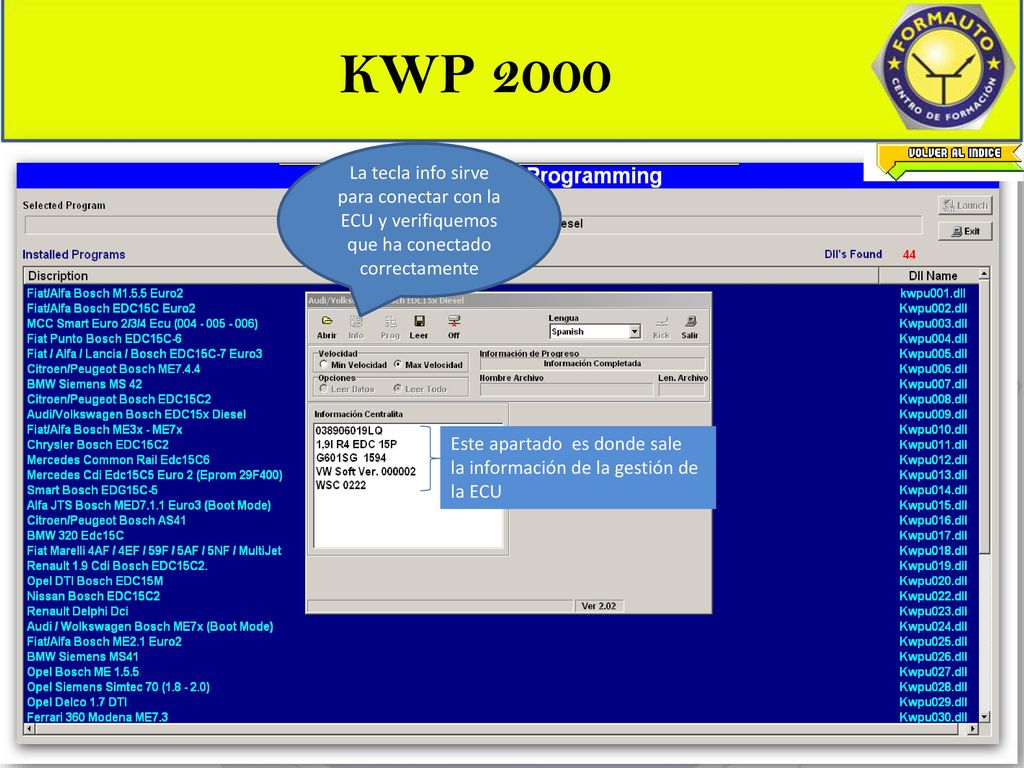Select Renault 1.9 Cdi Bosch EDC15C2
The height and width of the screenshot is (768, 1024).
117,566
